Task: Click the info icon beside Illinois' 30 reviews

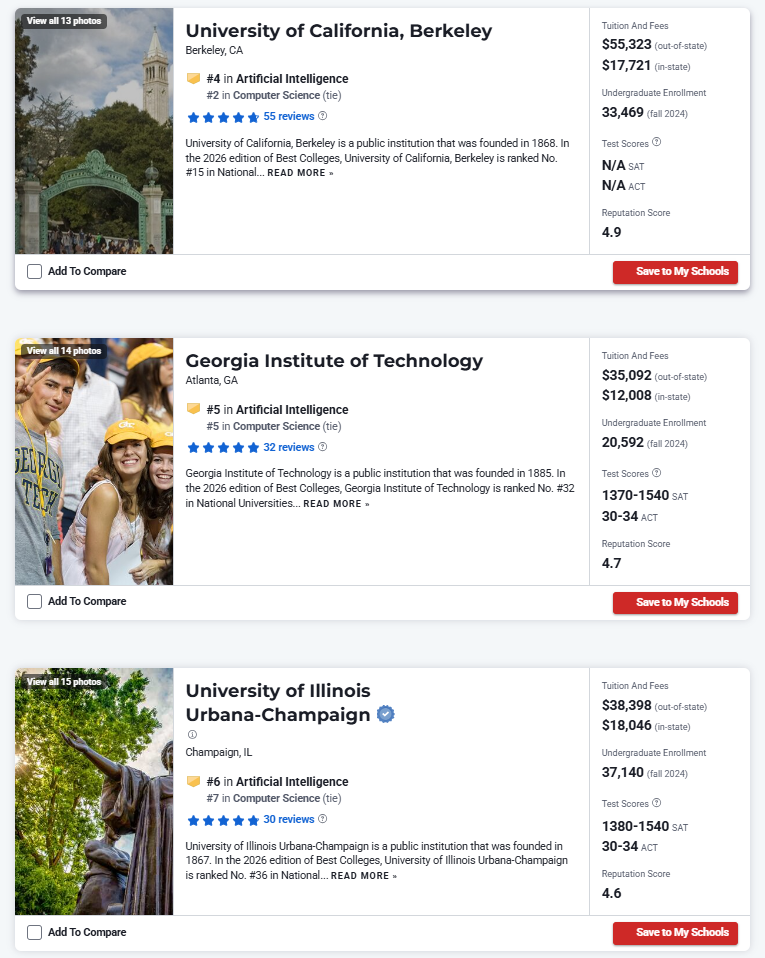Action: tap(322, 819)
